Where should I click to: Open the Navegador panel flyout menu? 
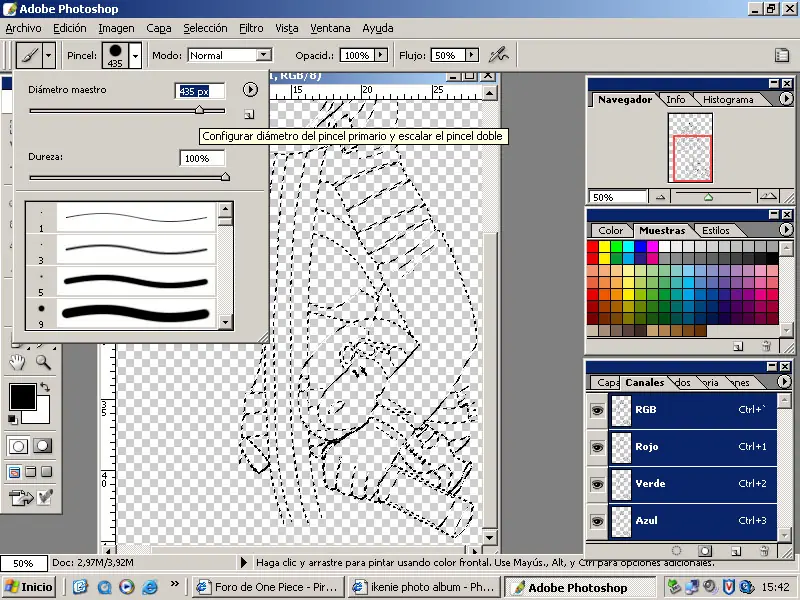786,98
